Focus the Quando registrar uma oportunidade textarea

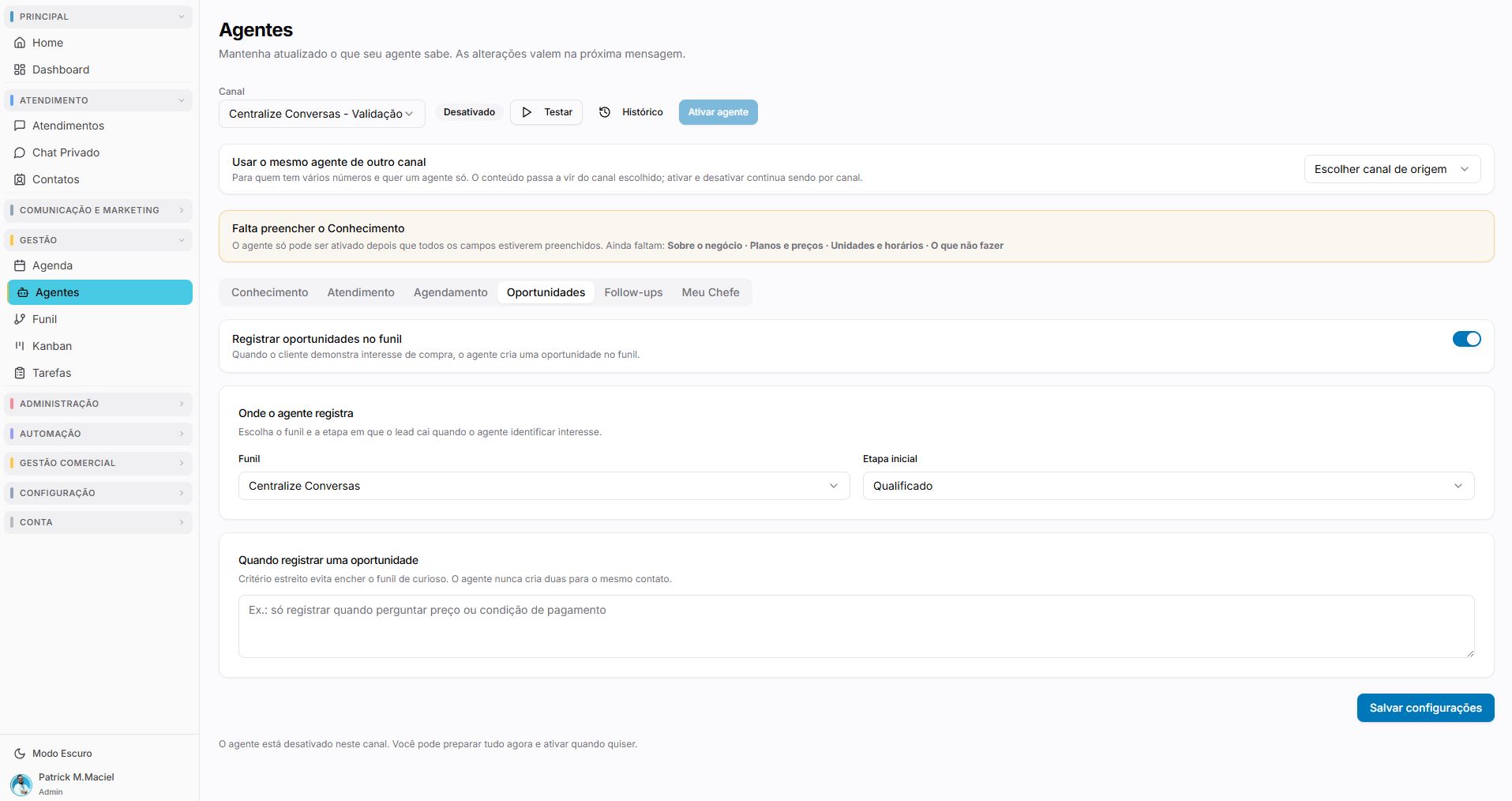tap(856, 626)
